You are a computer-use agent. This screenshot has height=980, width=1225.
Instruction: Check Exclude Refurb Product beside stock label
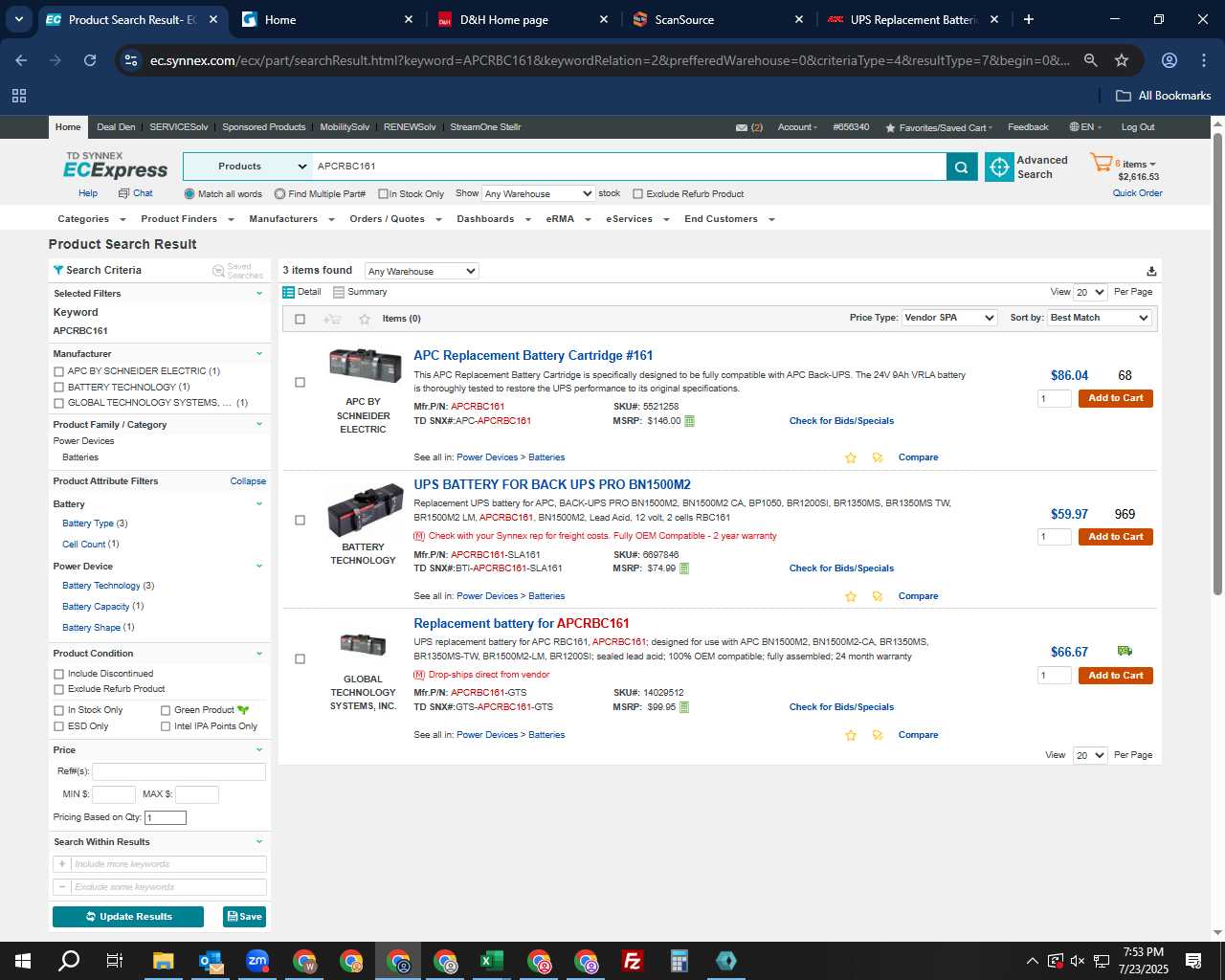click(638, 194)
